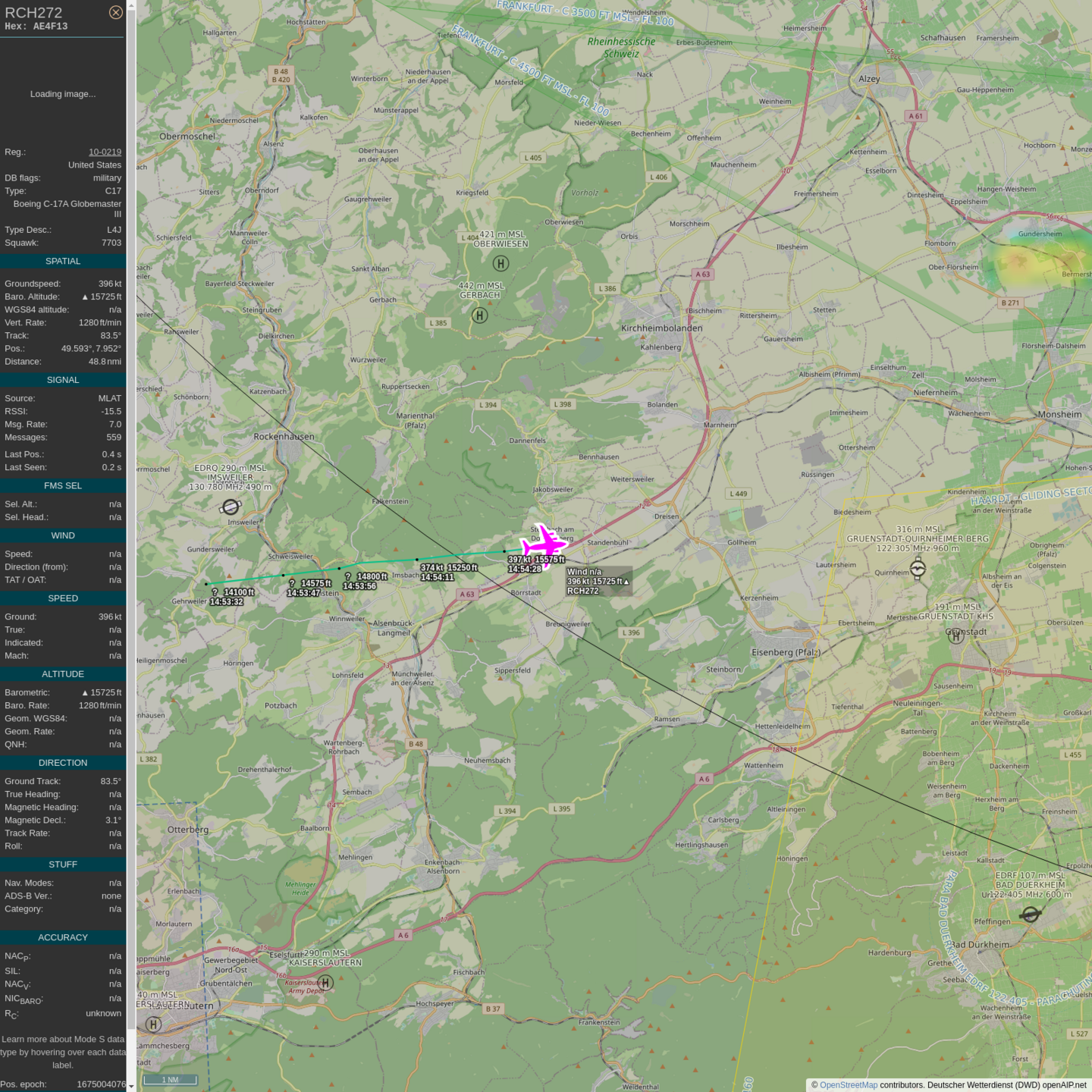Click the RCH272 map label box
This screenshot has width=1092, height=1092.
pyautogui.click(x=598, y=582)
